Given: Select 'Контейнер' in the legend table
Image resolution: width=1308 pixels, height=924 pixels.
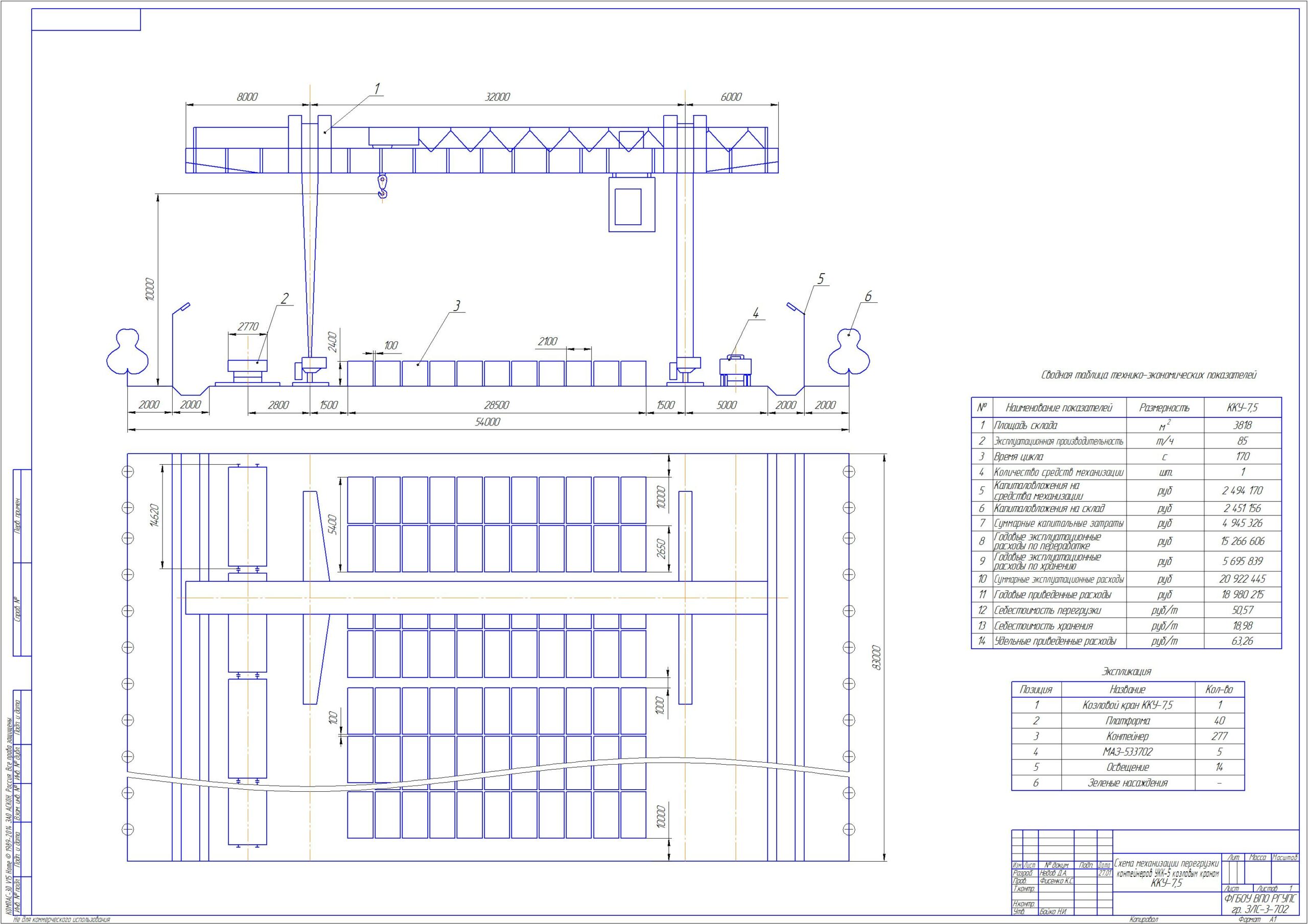Looking at the screenshot, I should coord(1128,736).
